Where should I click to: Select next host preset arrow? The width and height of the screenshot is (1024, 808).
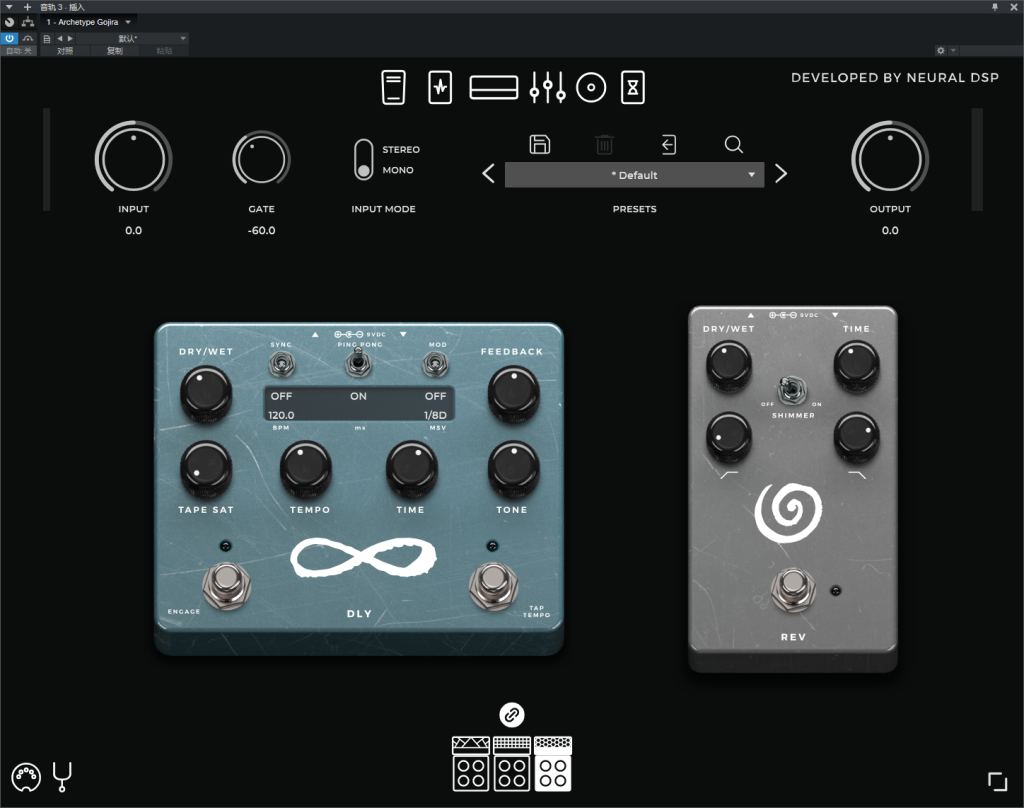click(x=70, y=39)
